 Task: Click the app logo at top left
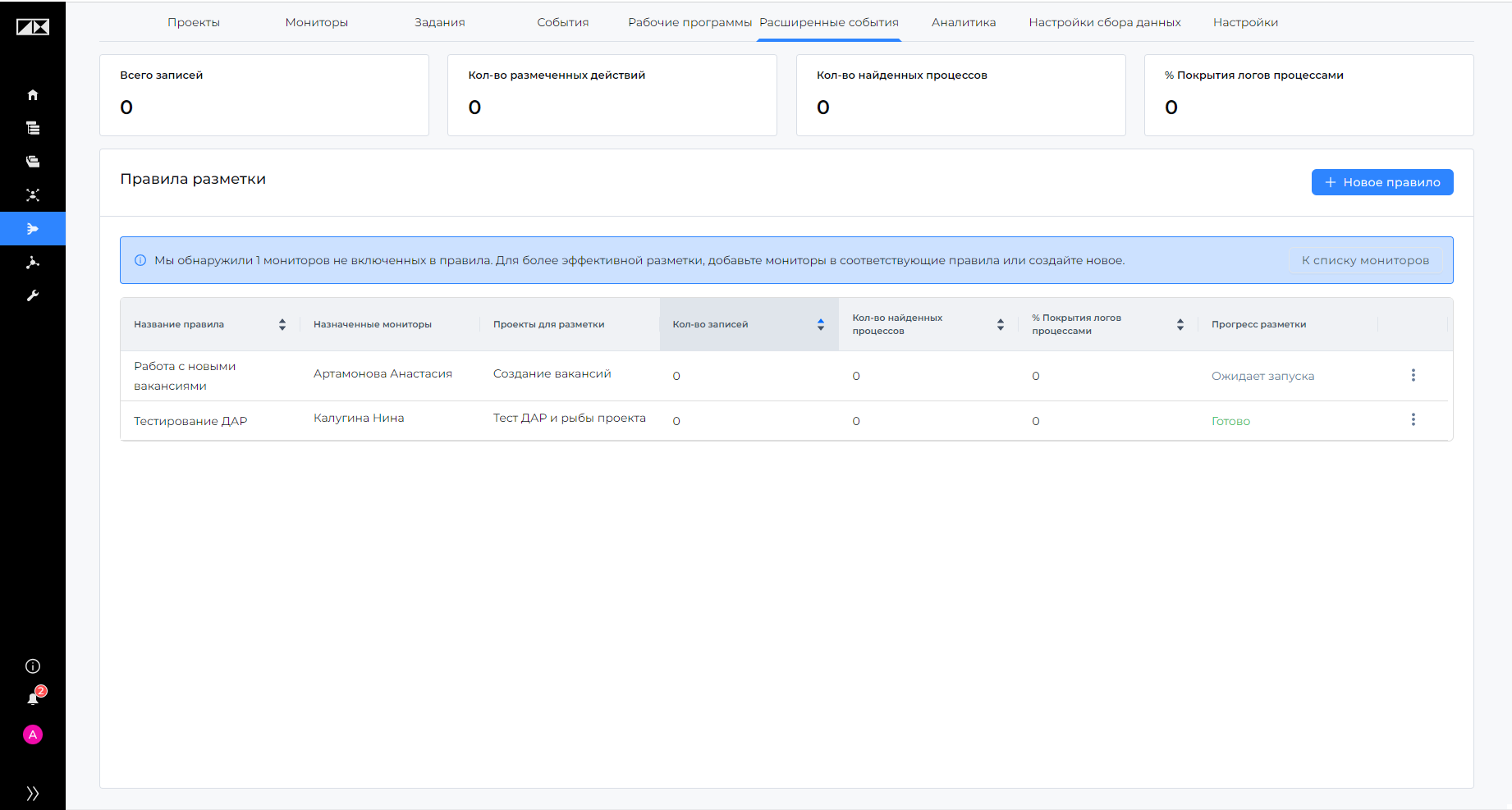coord(33,27)
